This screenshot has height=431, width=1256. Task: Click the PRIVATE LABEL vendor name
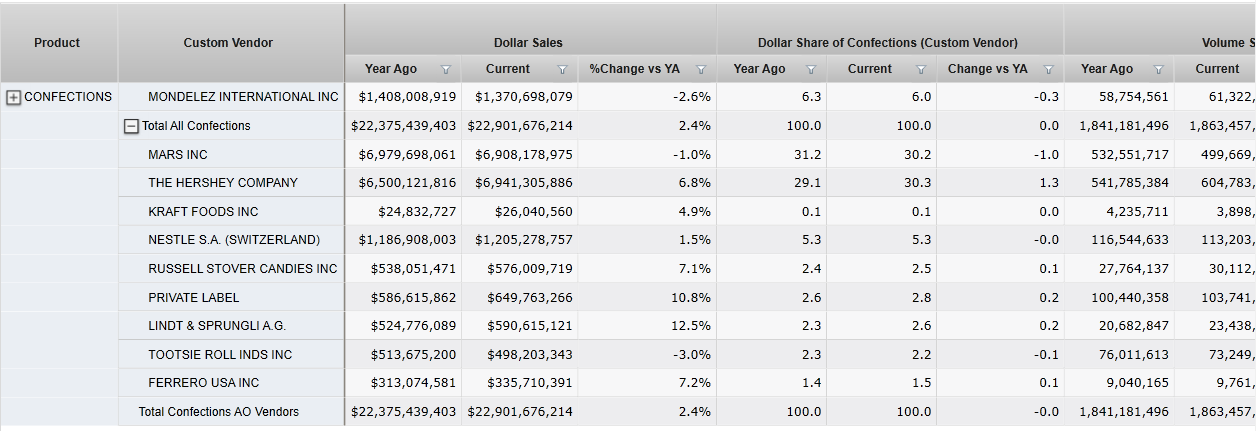point(194,298)
